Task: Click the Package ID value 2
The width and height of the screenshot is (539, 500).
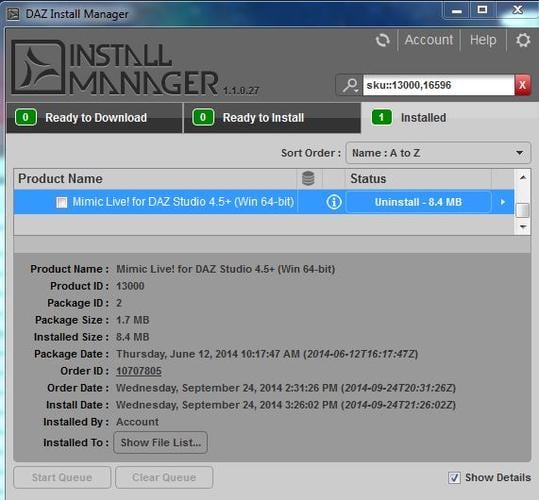Action: pos(119,303)
